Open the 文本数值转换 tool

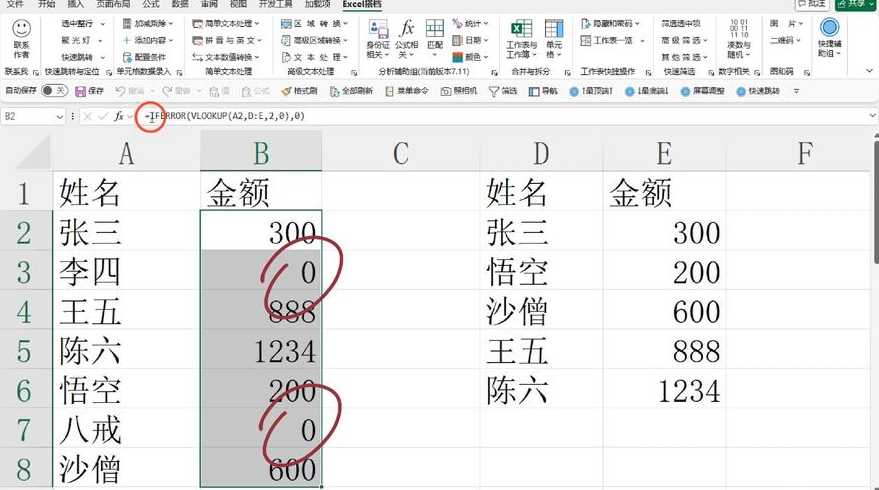(x=225, y=57)
